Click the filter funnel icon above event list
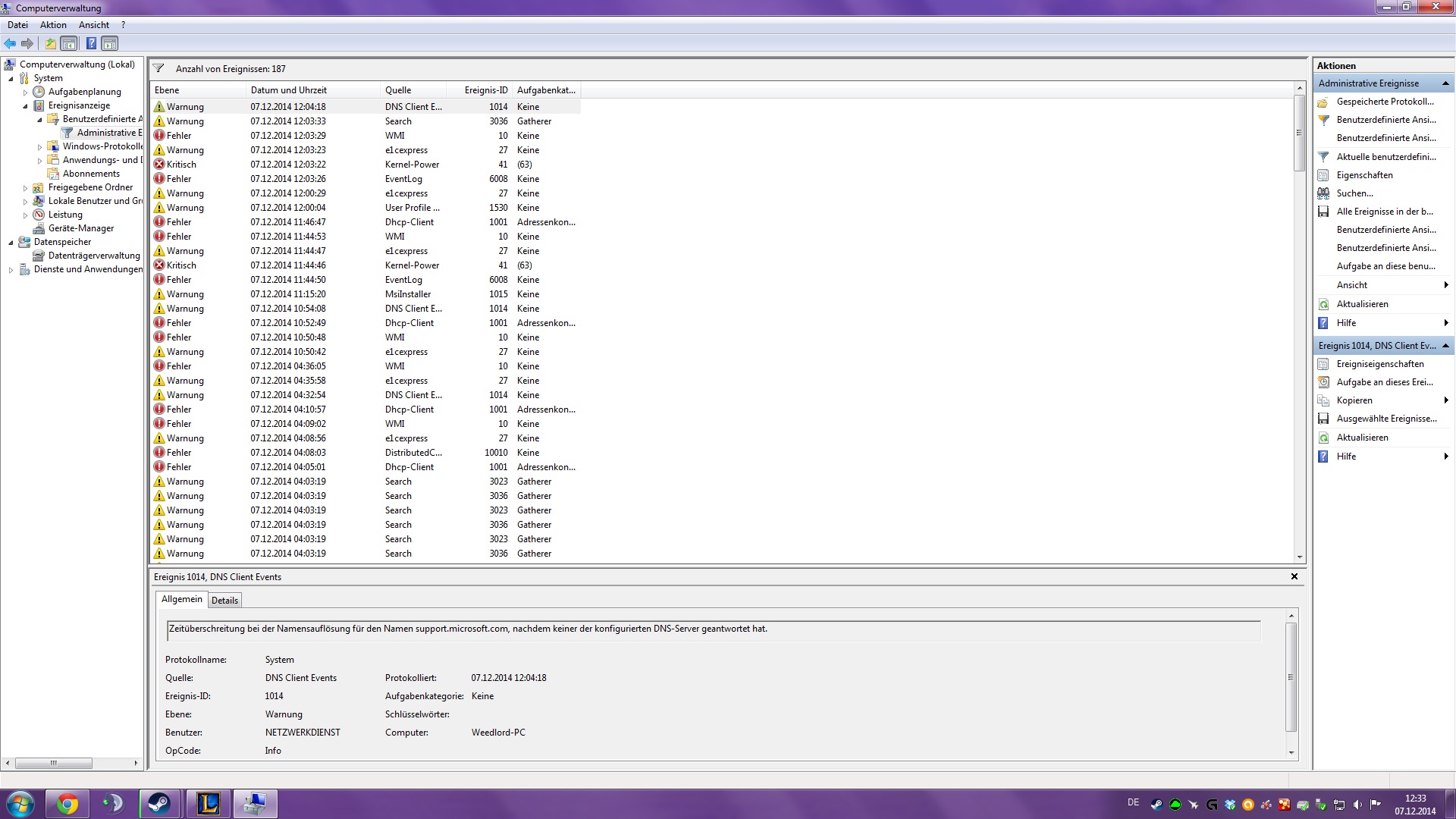This screenshot has width=1456, height=819. [158, 68]
